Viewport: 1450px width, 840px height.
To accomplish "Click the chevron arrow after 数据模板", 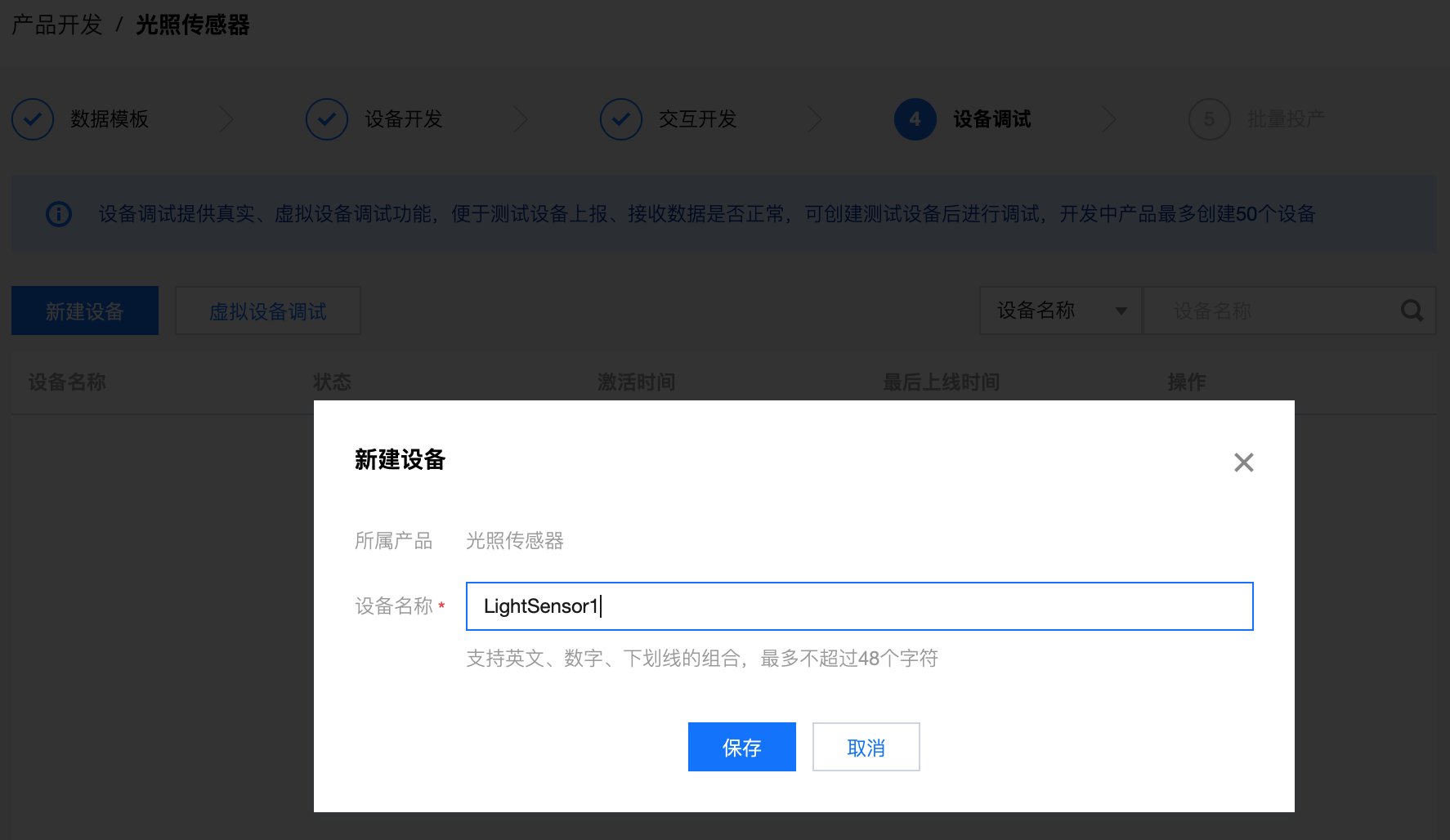I will point(227,119).
